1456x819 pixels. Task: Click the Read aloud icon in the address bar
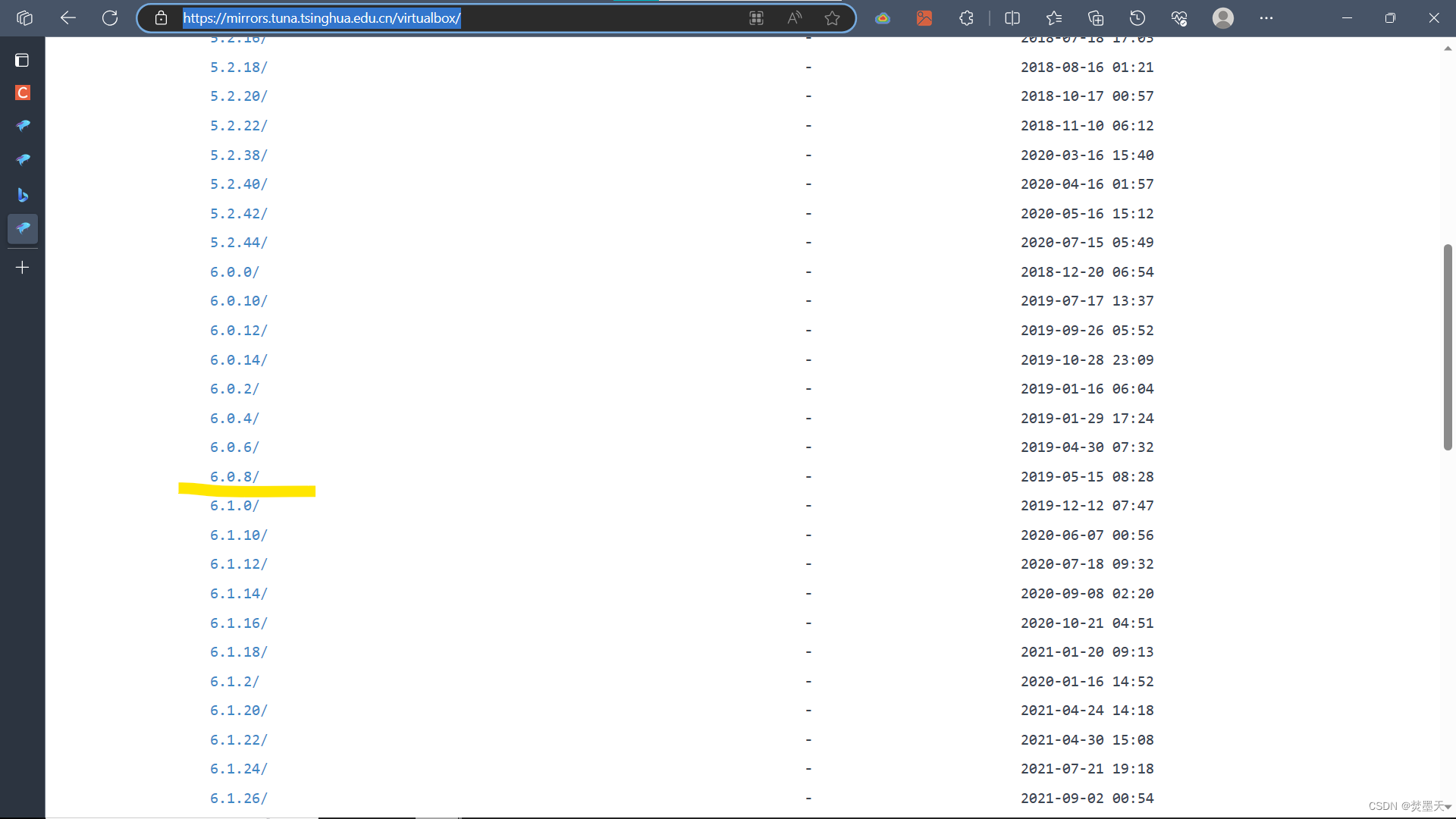(x=794, y=18)
